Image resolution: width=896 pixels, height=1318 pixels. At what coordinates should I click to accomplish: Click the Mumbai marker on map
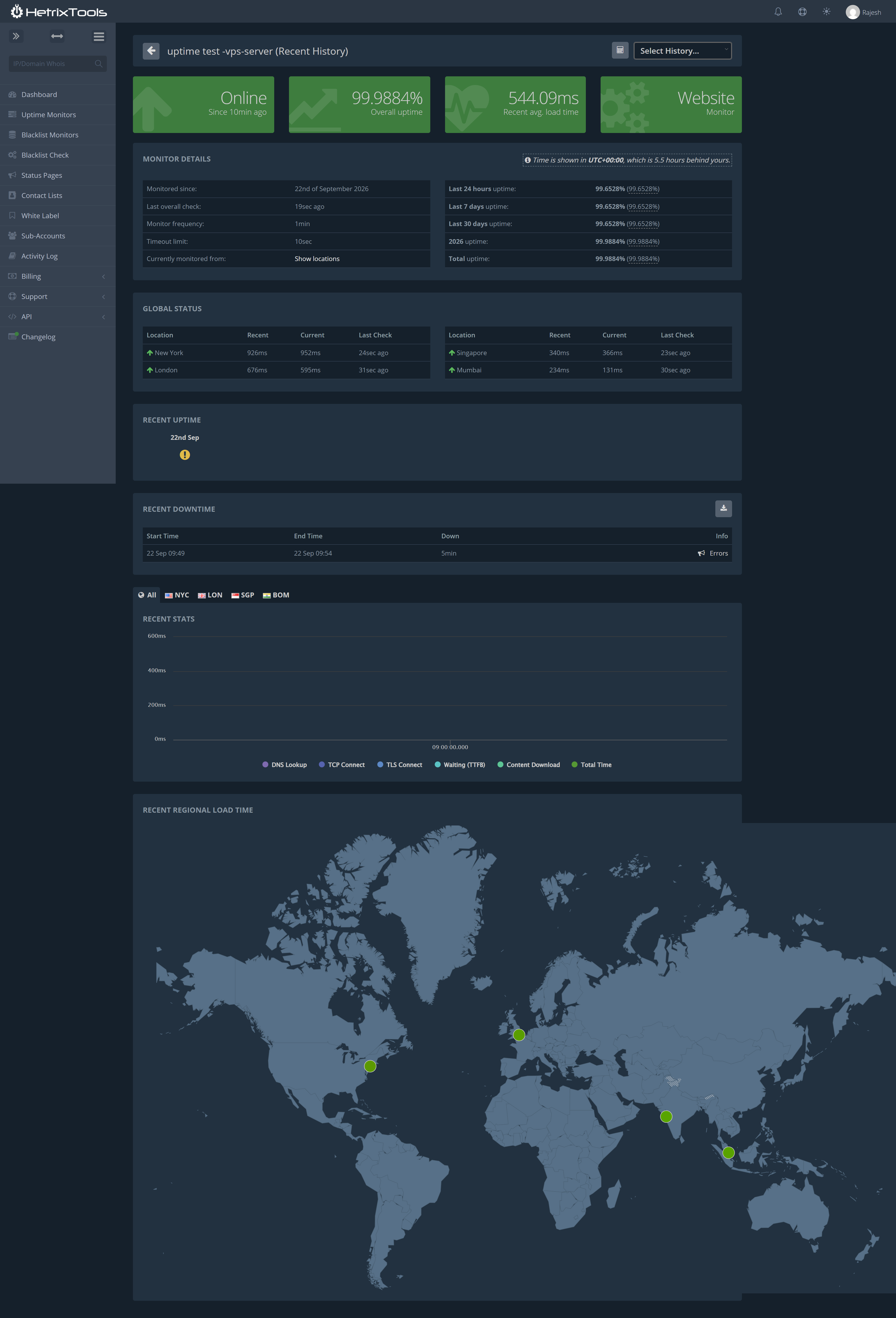point(666,1117)
